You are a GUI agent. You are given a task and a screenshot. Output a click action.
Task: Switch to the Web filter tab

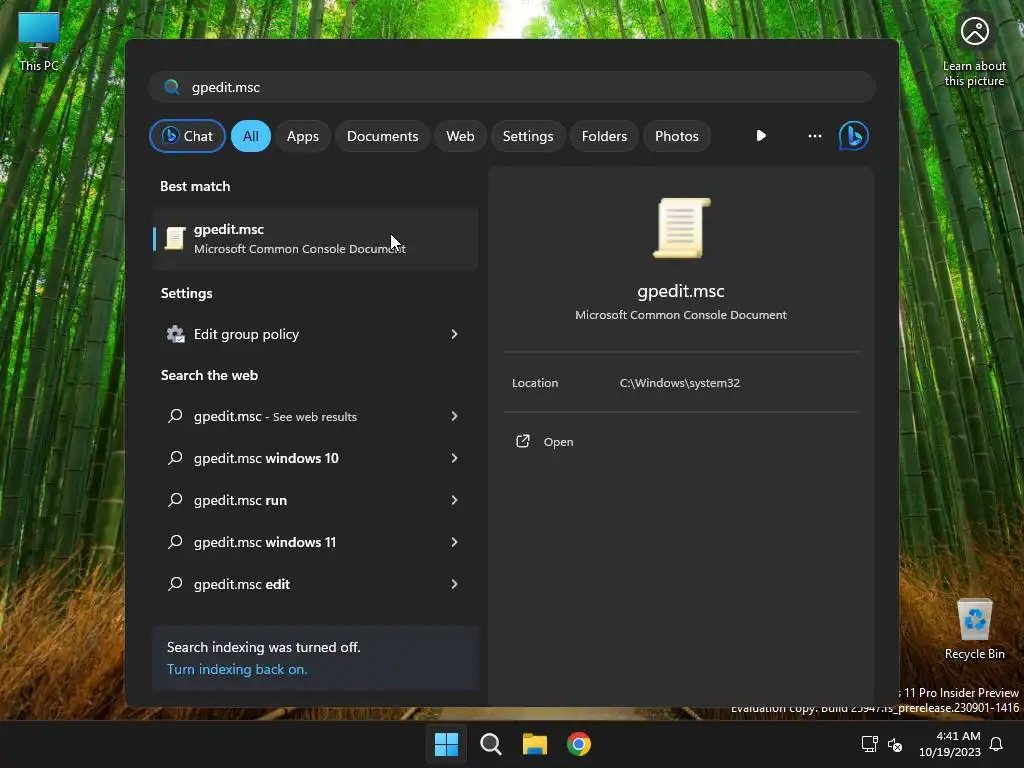pyautogui.click(x=460, y=136)
